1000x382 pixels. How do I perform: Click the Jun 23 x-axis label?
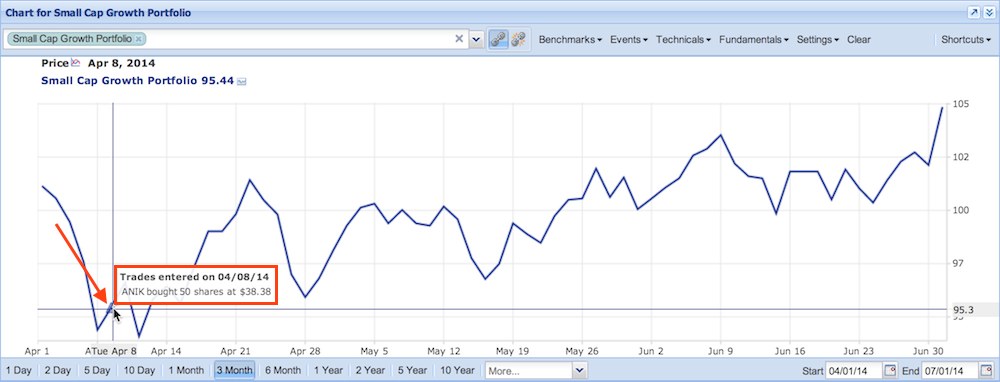859,351
